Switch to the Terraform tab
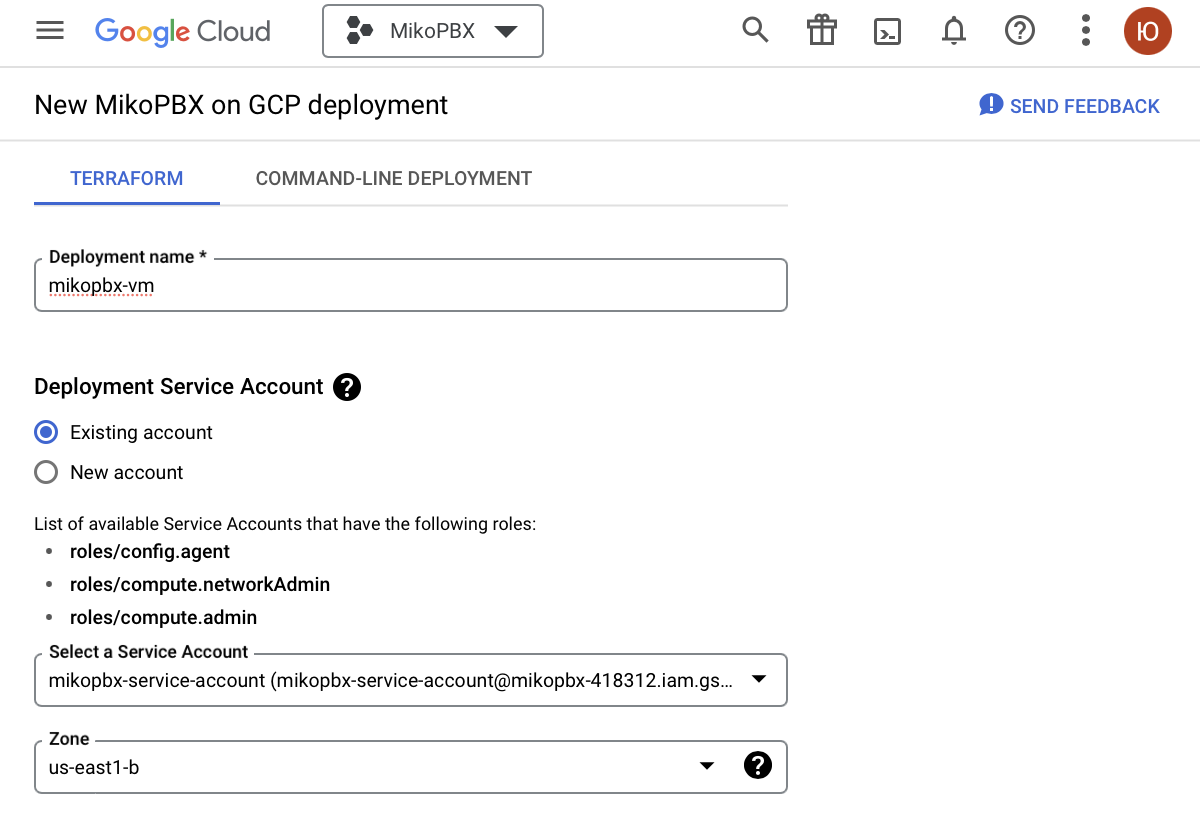This screenshot has width=1200, height=820. [126, 179]
